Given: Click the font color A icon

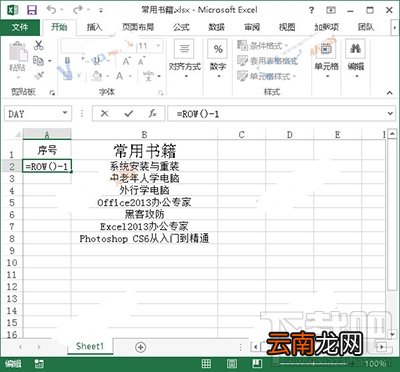Looking at the screenshot, I should pyautogui.click(x=120, y=76).
